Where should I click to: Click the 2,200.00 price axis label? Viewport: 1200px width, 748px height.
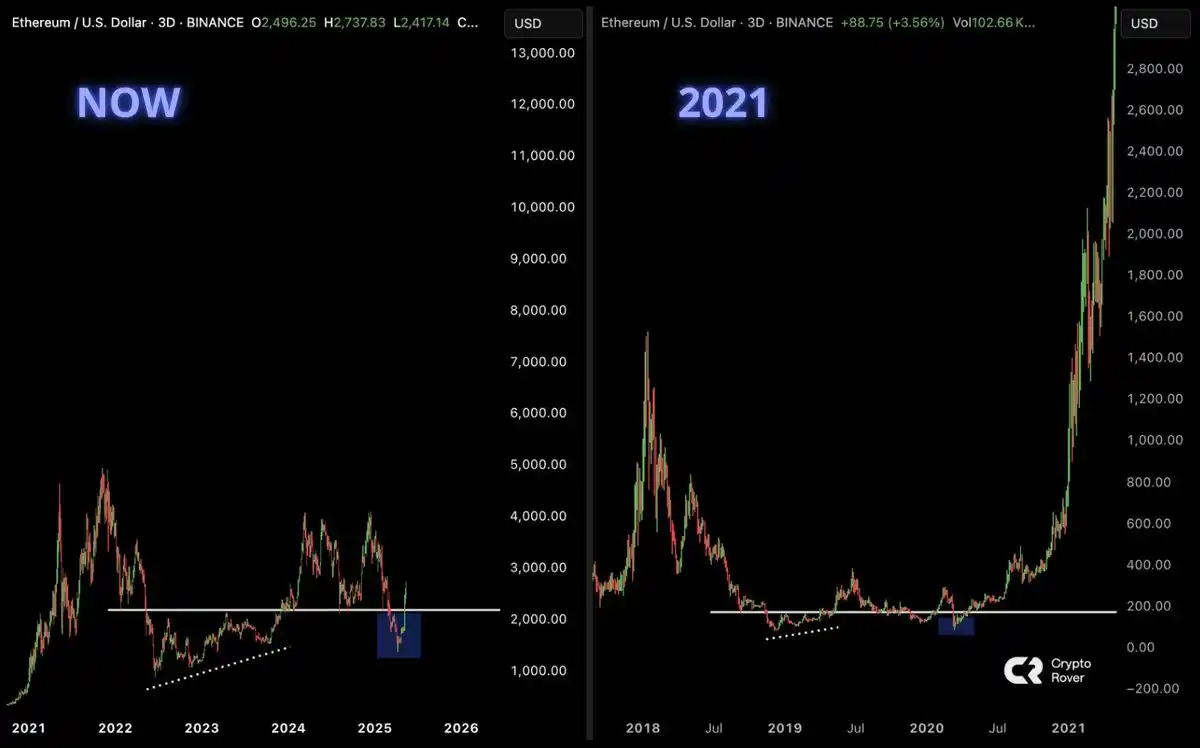pos(1156,192)
